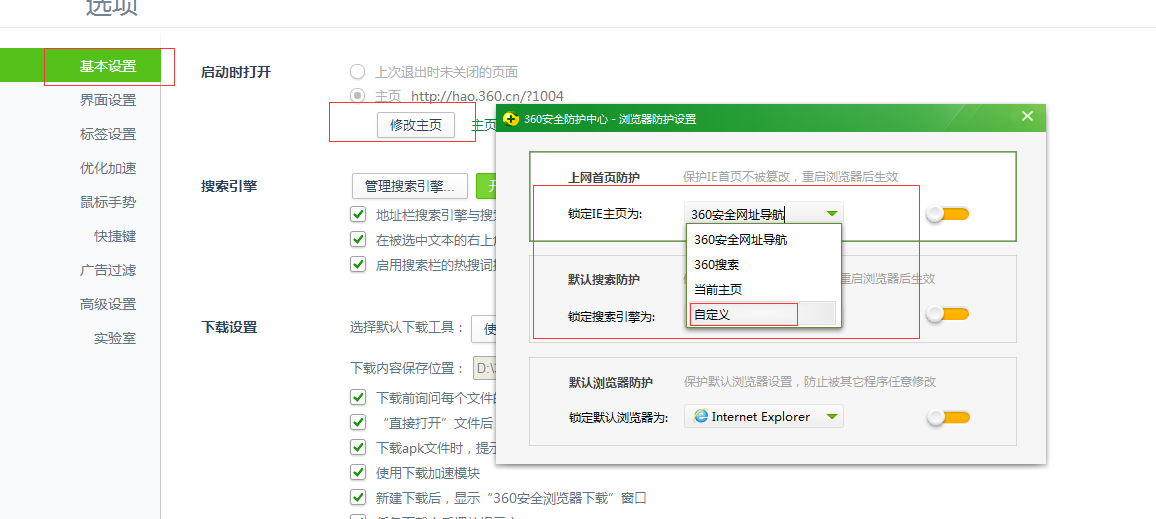Toggle checkbox 使用下载加速模块

[x=358, y=472]
